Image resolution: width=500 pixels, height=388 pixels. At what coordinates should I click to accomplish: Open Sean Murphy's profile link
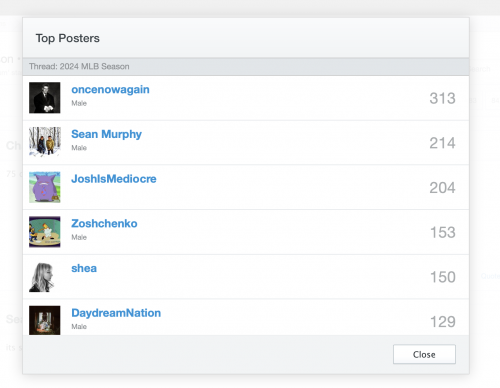[x=106, y=134]
